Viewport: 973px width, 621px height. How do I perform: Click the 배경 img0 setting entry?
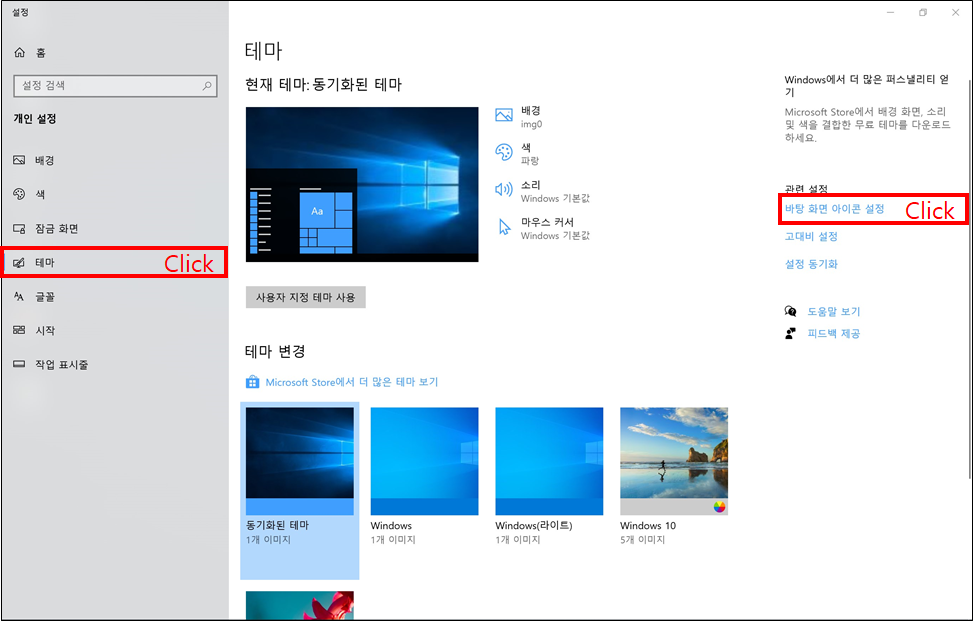click(519, 116)
